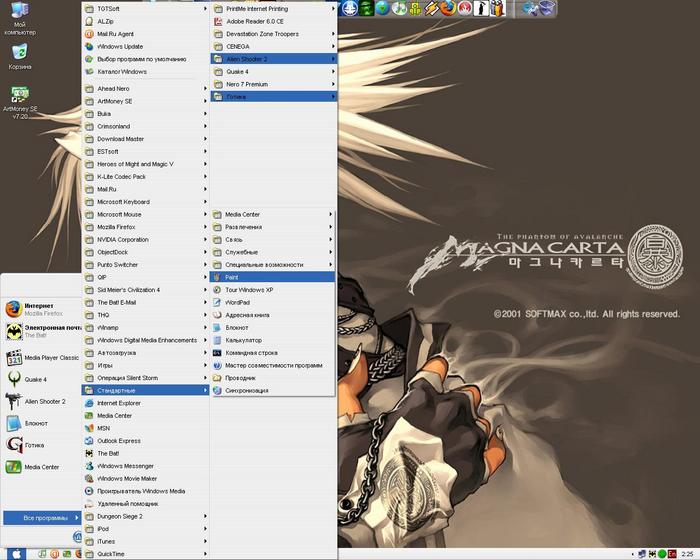Open WordPad from the submenu
The height and width of the screenshot is (560, 700).
(x=273, y=302)
